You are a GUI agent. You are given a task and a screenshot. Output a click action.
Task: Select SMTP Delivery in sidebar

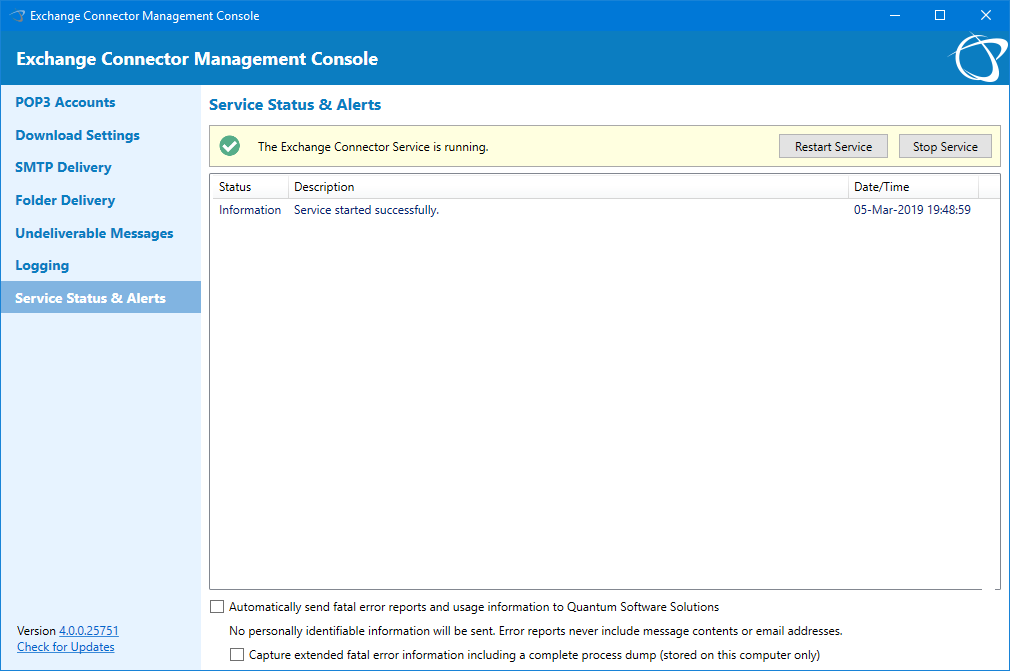[63, 167]
